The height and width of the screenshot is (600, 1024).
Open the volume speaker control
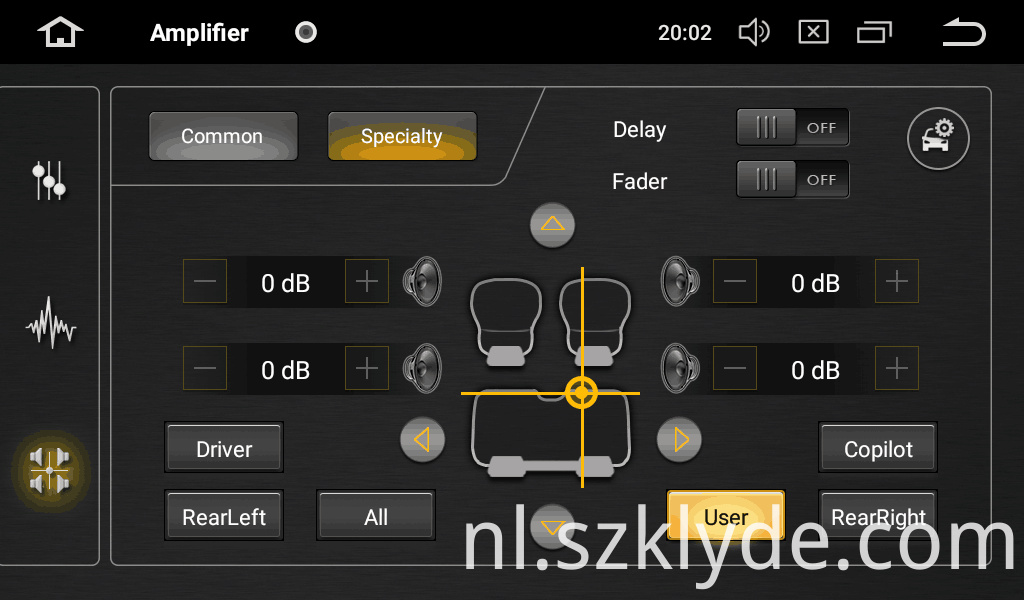[x=754, y=32]
